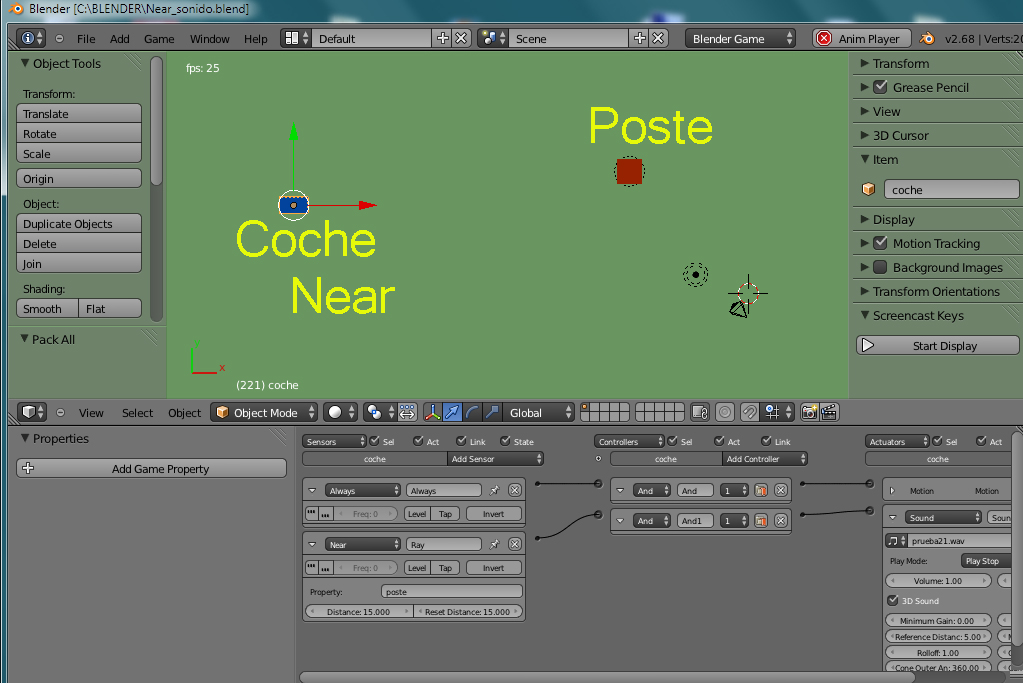
Task: Open the 3D View Select menu
Action: pyautogui.click(x=137, y=413)
